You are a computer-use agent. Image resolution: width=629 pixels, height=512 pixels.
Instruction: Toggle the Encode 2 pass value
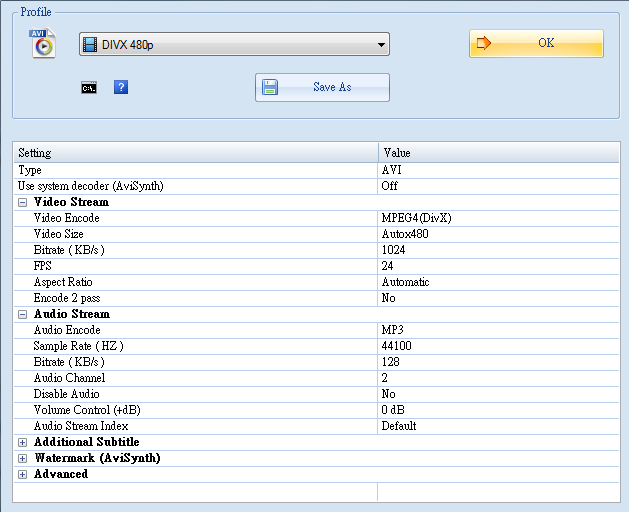500,298
